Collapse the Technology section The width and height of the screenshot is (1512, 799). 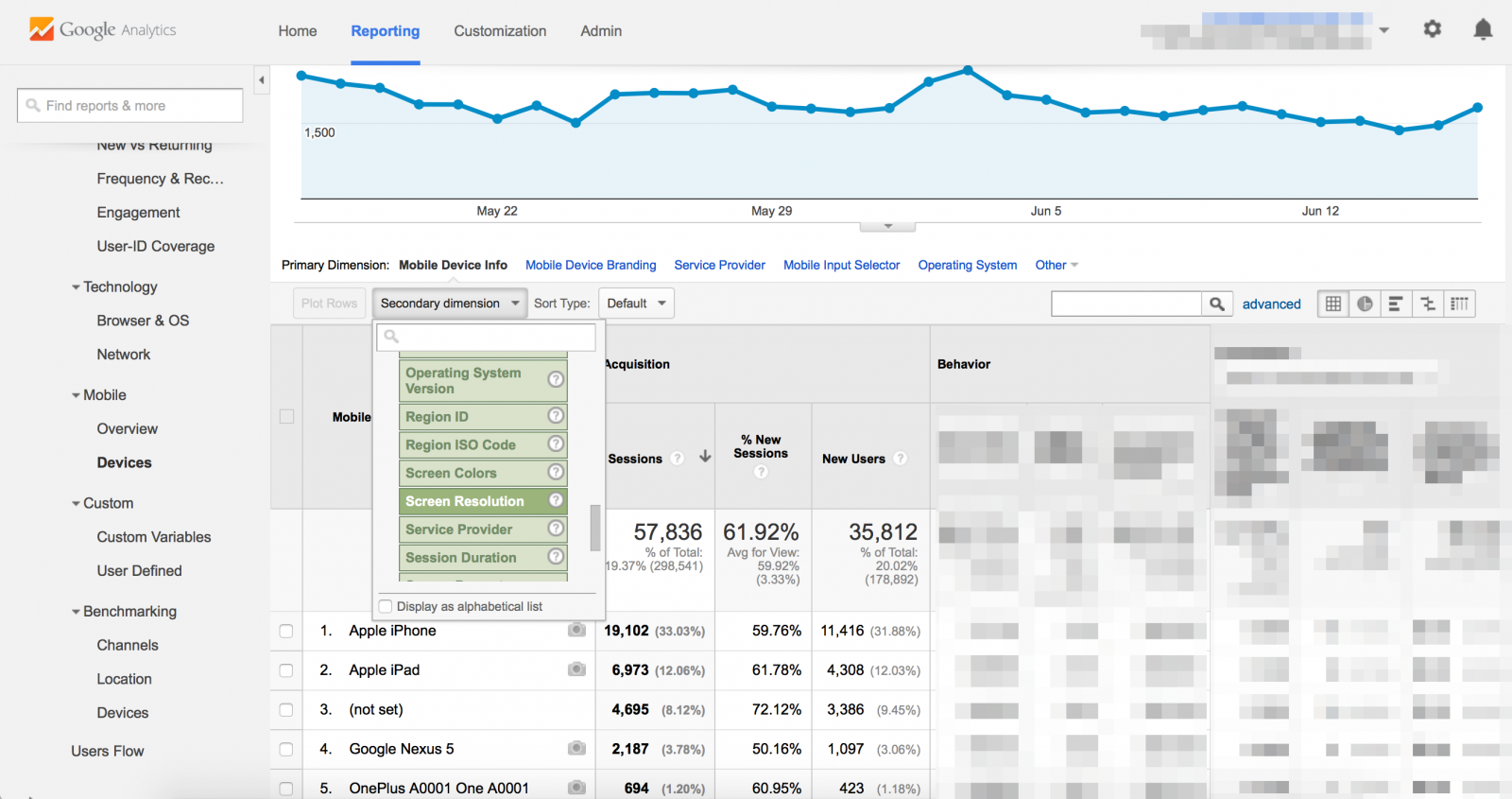click(x=77, y=287)
